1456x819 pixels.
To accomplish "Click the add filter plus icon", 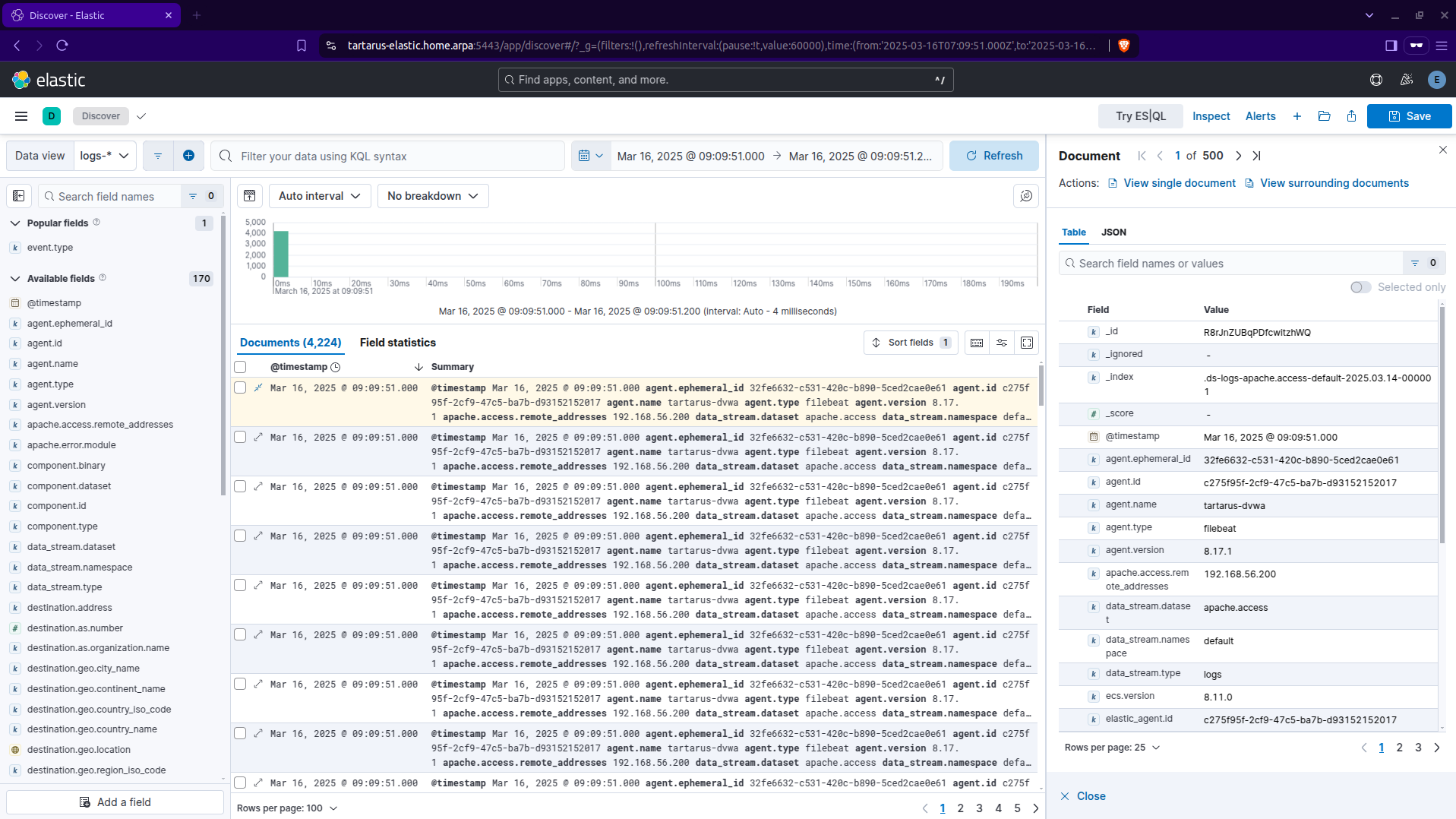I will [x=188, y=156].
